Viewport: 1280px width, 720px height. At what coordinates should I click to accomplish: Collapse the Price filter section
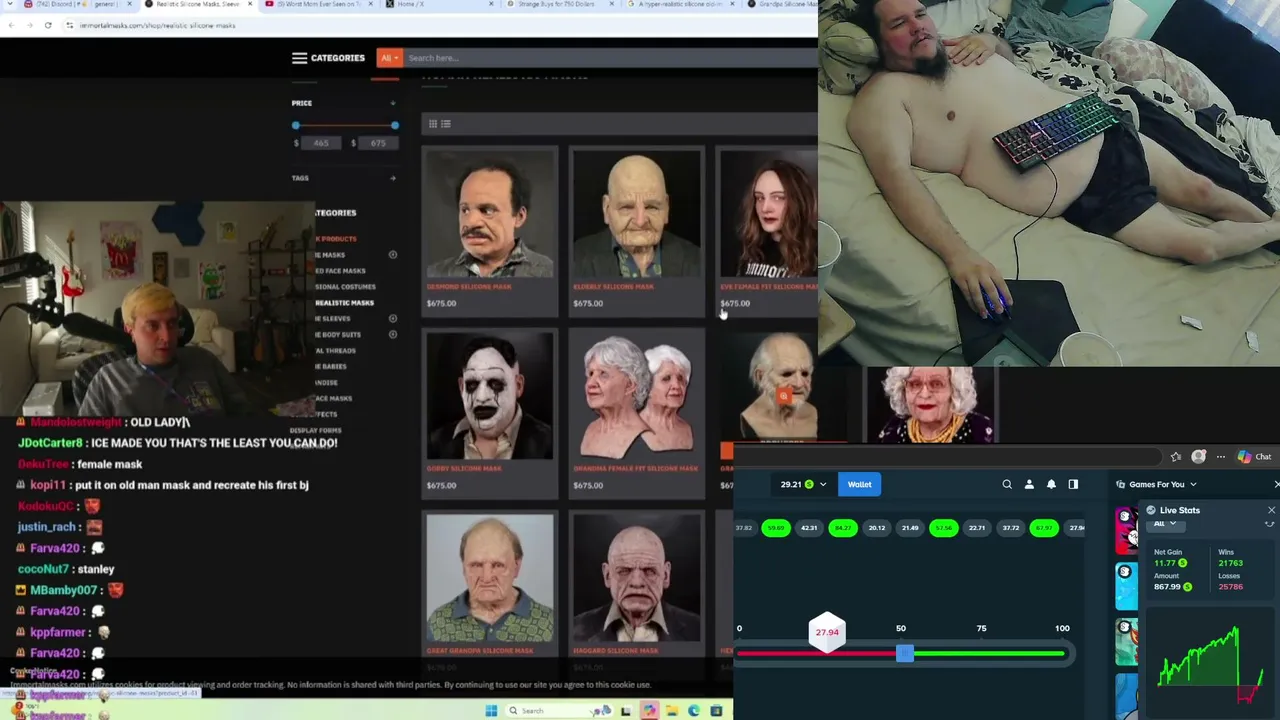pos(393,103)
